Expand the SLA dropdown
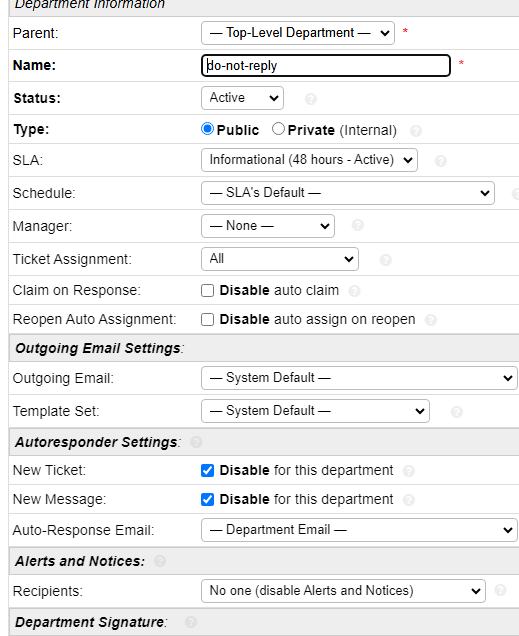The width and height of the screenshot is (519, 636). click(309, 160)
